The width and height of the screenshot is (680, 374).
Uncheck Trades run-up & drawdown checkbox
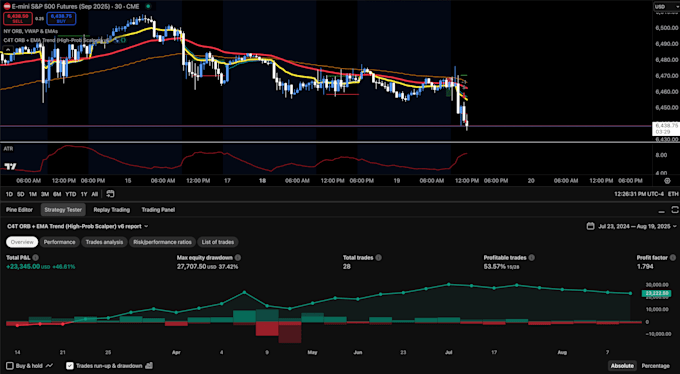[69, 366]
